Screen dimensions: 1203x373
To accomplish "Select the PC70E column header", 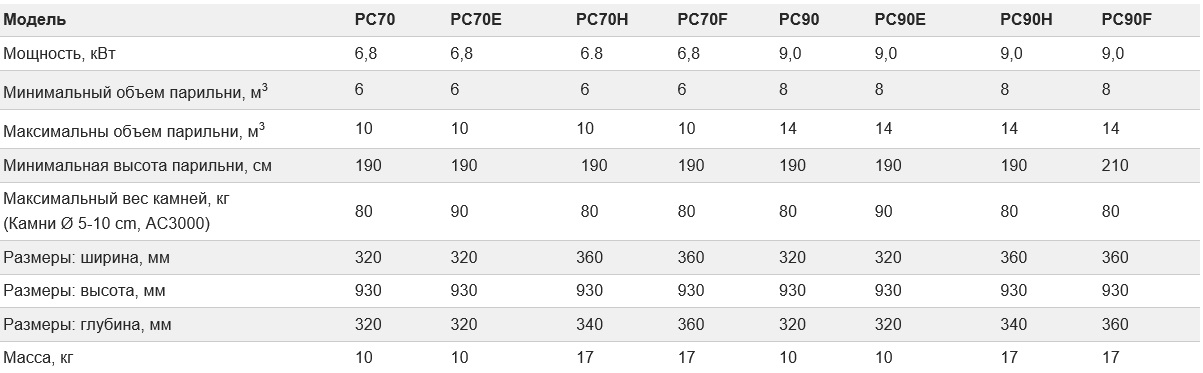I will (x=475, y=18).
